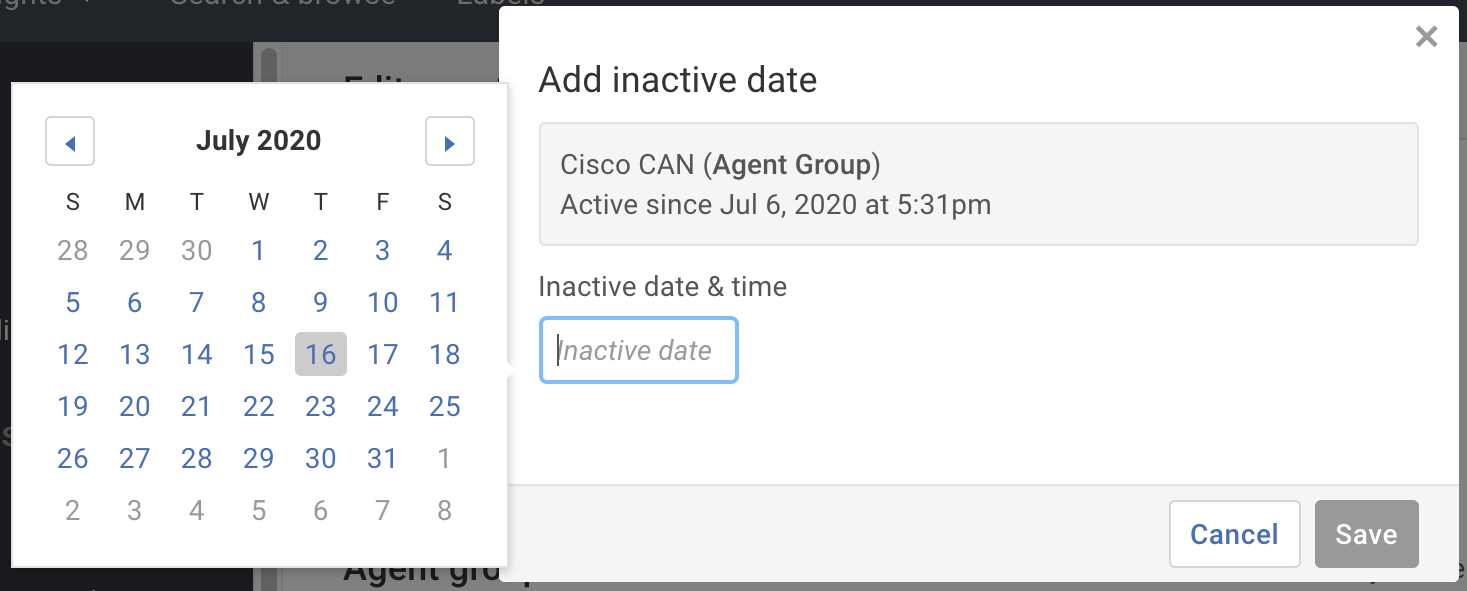Image resolution: width=1467 pixels, height=591 pixels.
Task: Select July 7 in the date picker
Action: pyautogui.click(x=196, y=302)
